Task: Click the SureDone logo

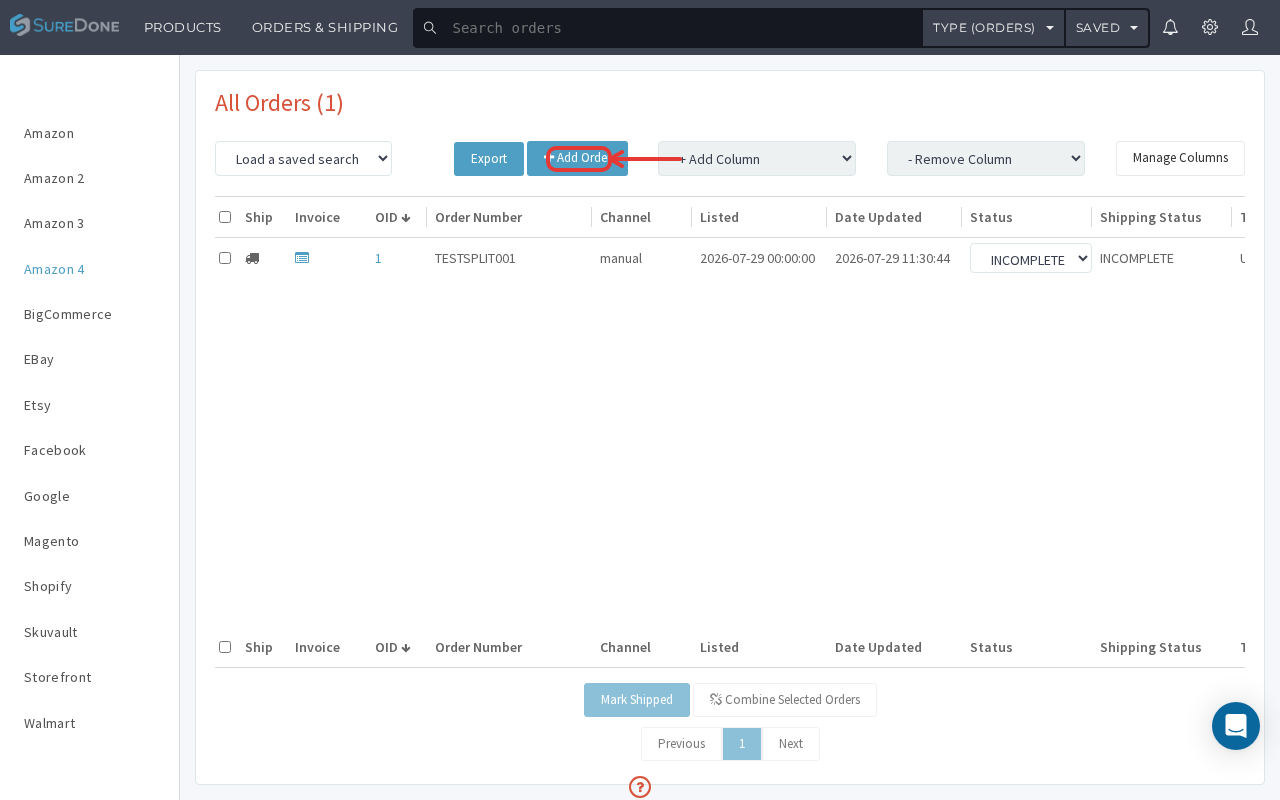Action: [x=64, y=26]
